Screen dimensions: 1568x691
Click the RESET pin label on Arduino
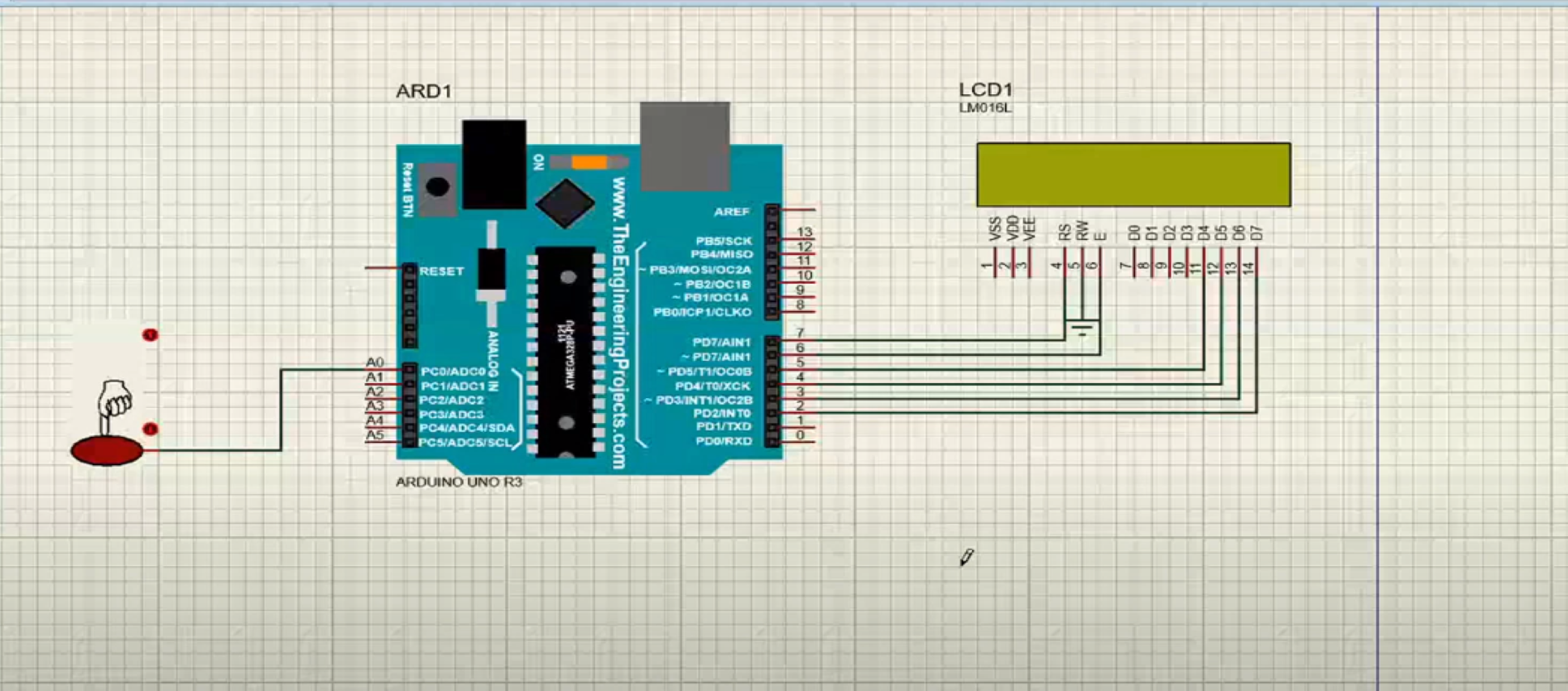pos(441,271)
